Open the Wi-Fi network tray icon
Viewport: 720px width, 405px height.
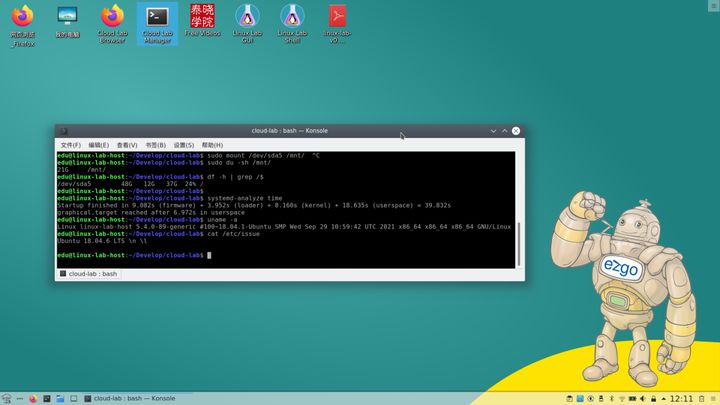(622, 399)
